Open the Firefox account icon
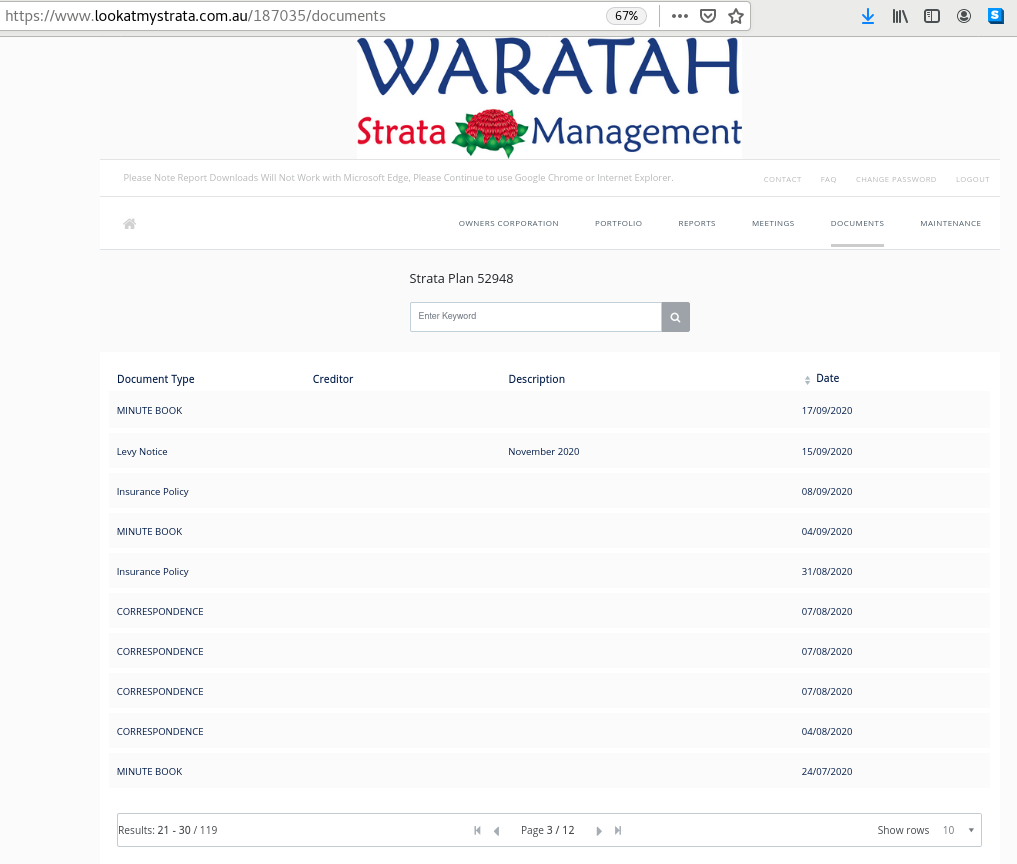This screenshot has width=1017, height=864. tap(964, 16)
